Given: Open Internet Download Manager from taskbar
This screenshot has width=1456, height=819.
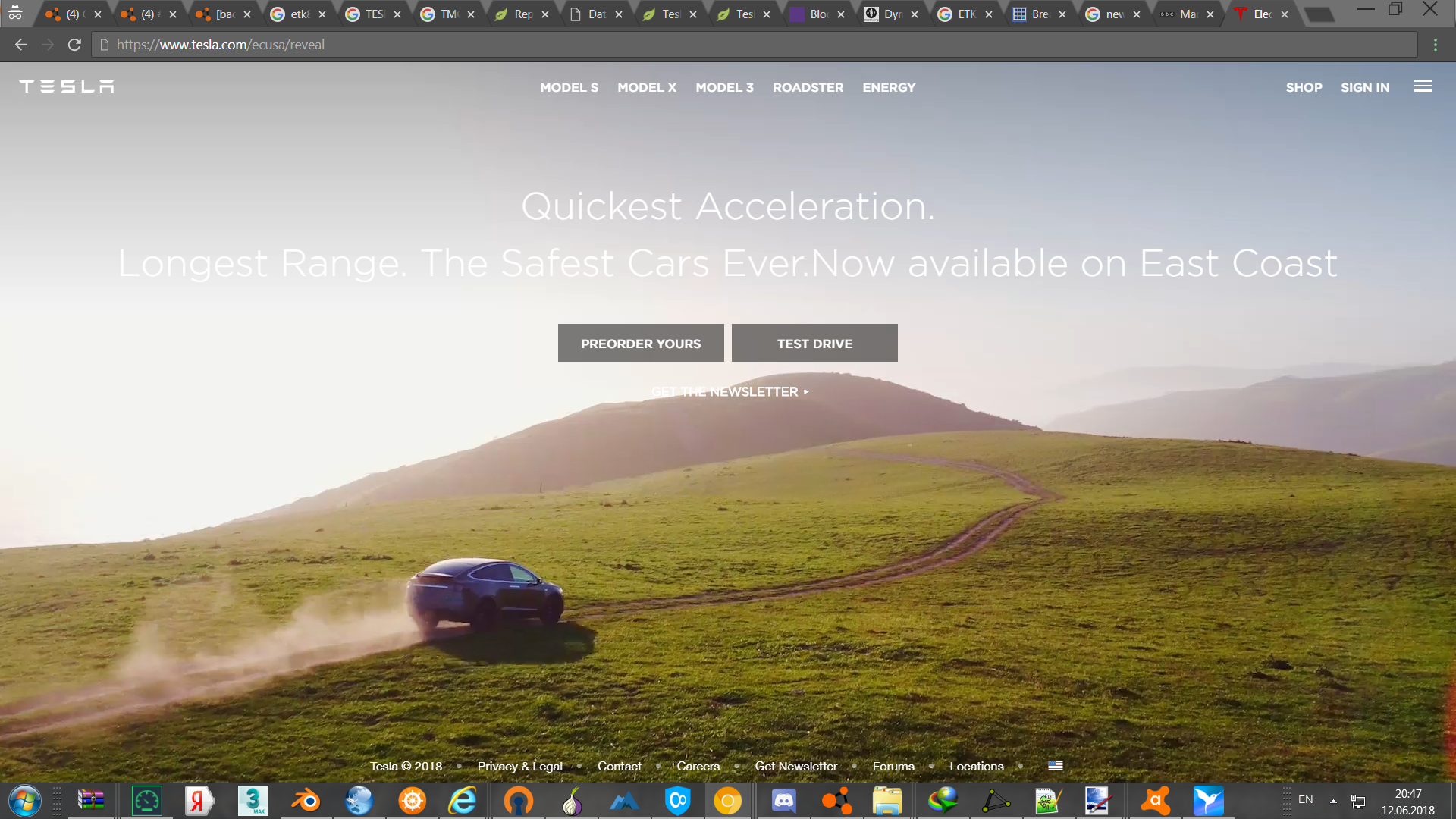Looking at the screenshot, I should (x=943, y=801).
